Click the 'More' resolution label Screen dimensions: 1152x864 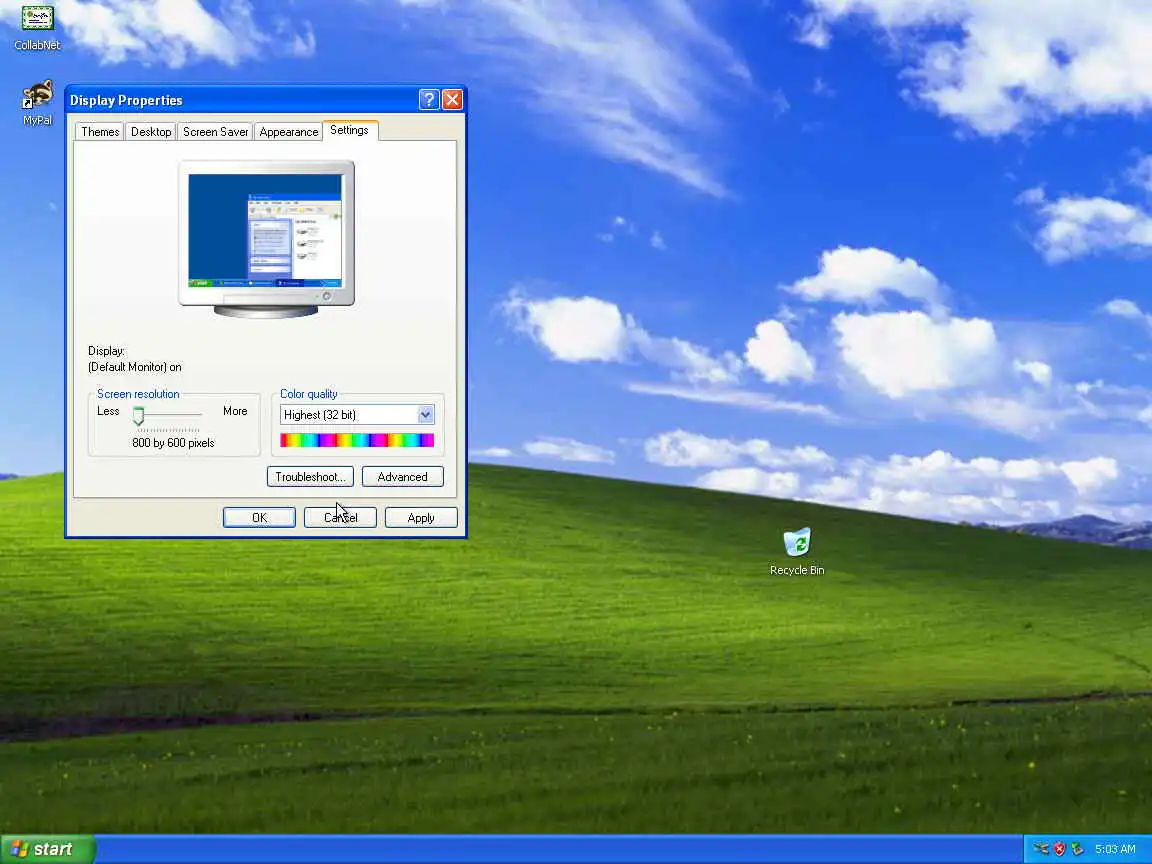click(235, 411)
